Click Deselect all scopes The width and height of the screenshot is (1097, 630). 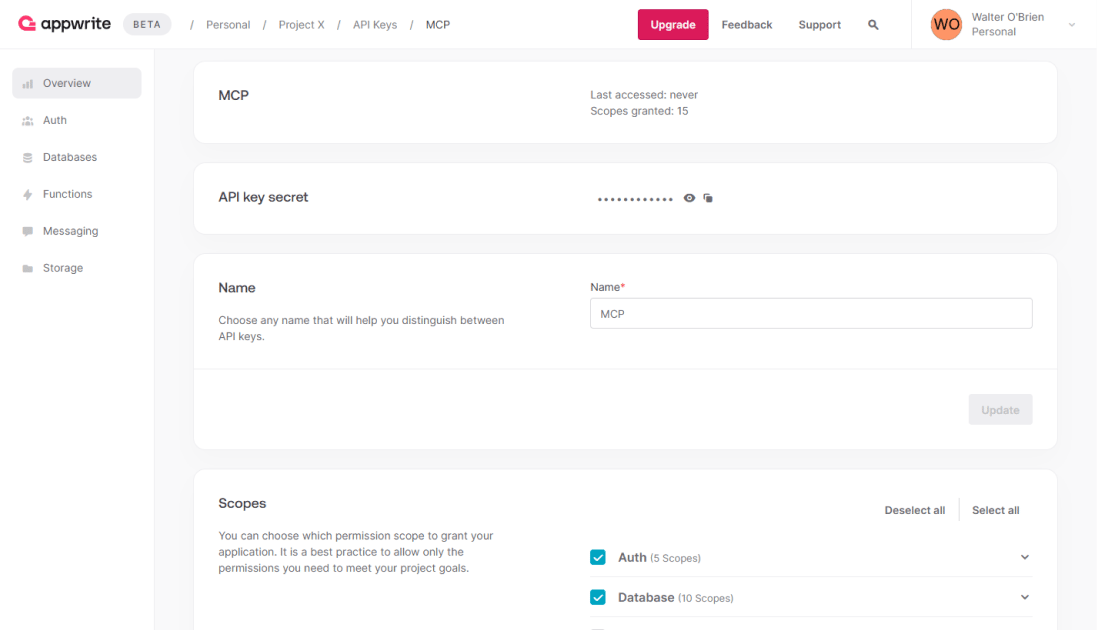click(x=914, y=510)
